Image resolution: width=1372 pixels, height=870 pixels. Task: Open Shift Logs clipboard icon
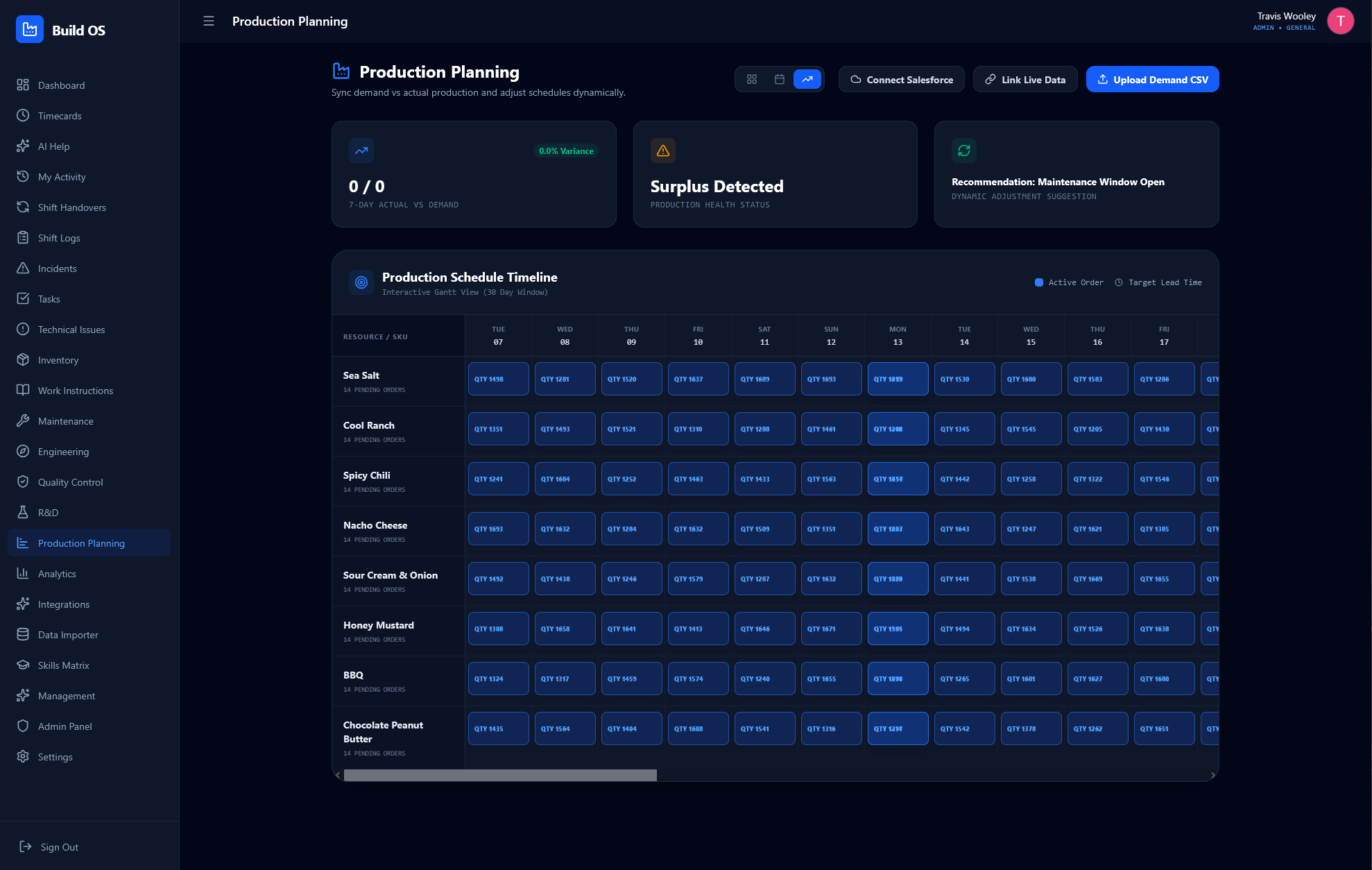pyautogui.click(x=23, y=237)
